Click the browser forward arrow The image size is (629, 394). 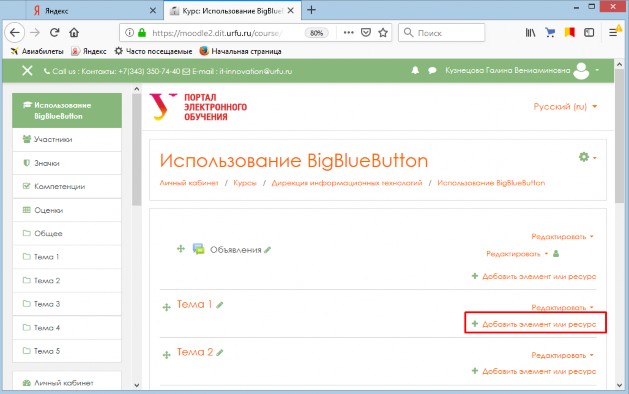pos(35,33)
